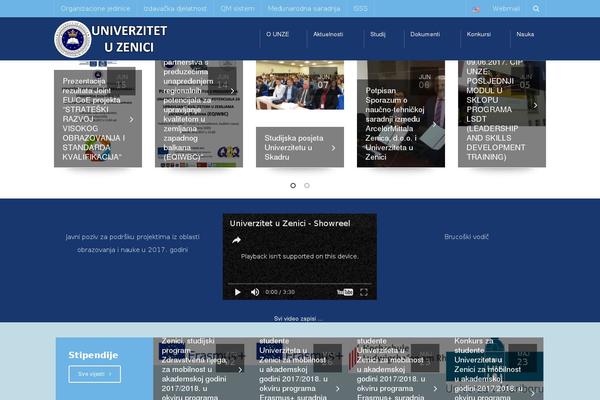
Task: Open the Svi video zapisi link
Action: pyautogui.click(x=298, y=318)
